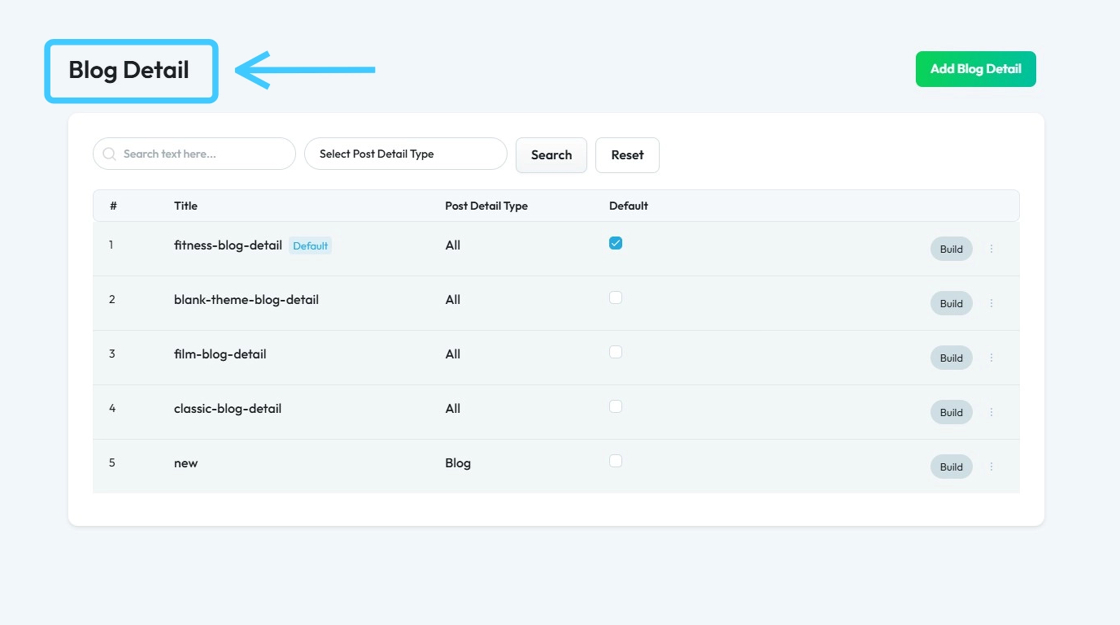
Task: Click the Search button
Action: pos(551,155)
